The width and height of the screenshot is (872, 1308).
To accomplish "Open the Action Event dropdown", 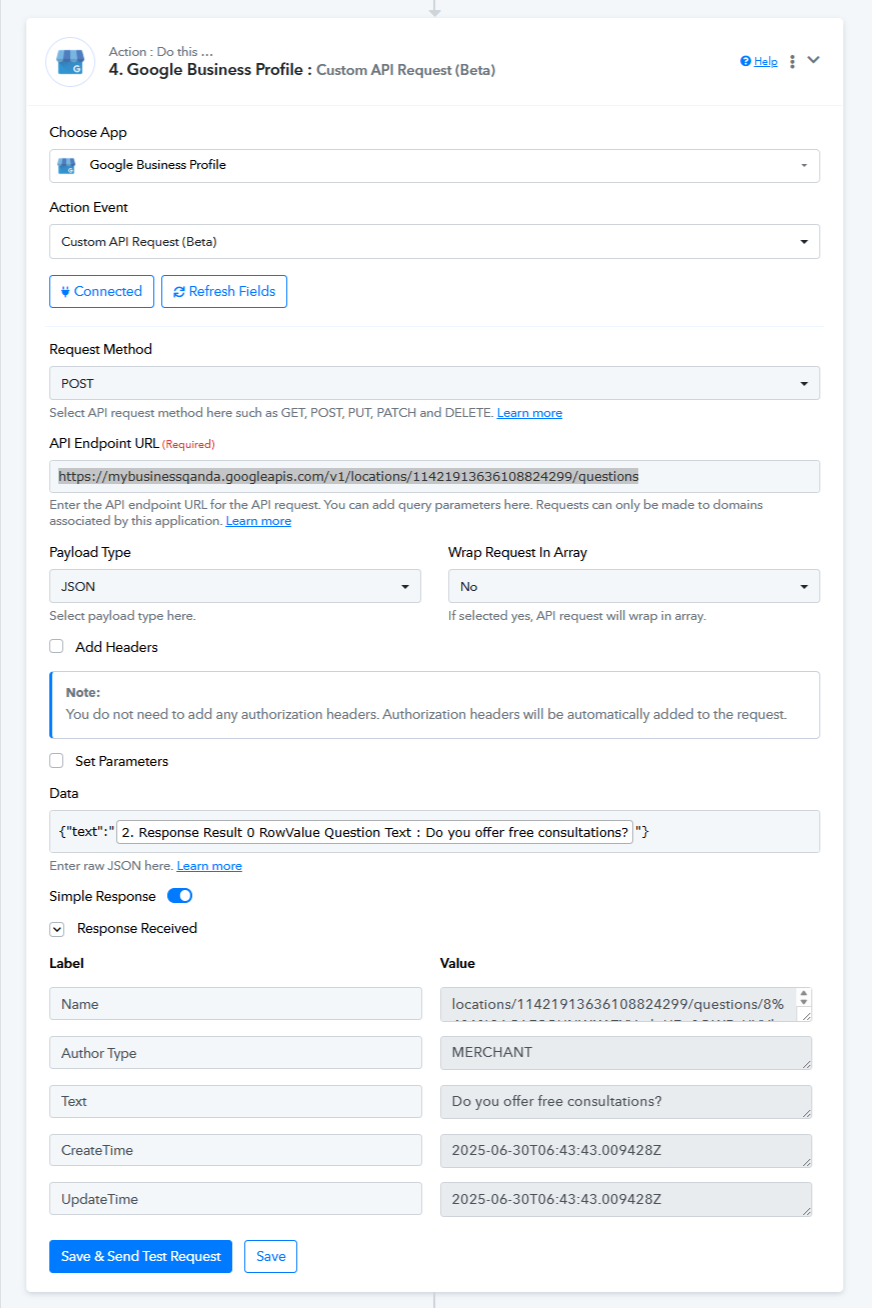I will (435, 241).
